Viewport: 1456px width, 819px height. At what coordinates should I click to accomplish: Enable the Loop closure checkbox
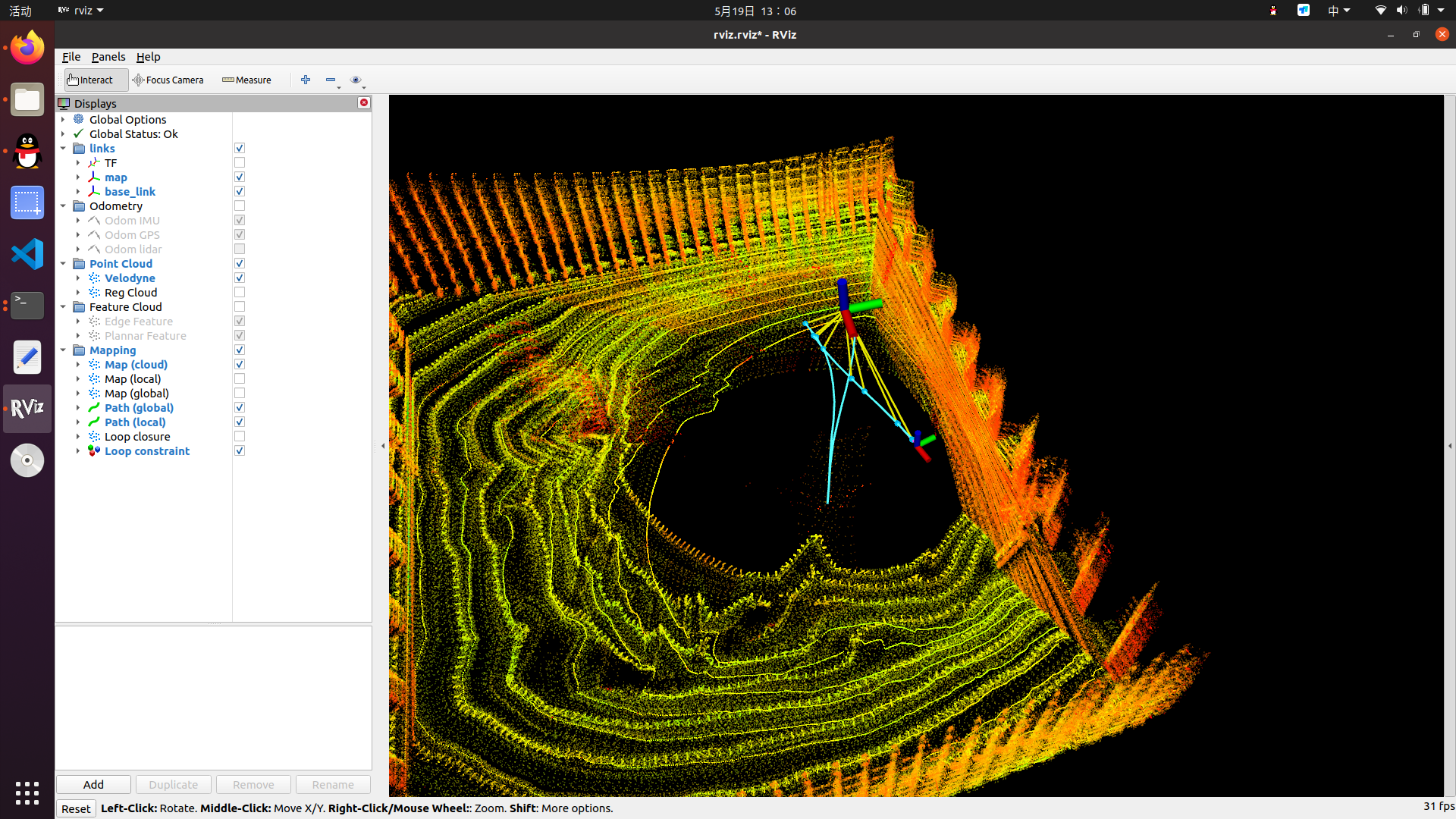pos(240,437)
